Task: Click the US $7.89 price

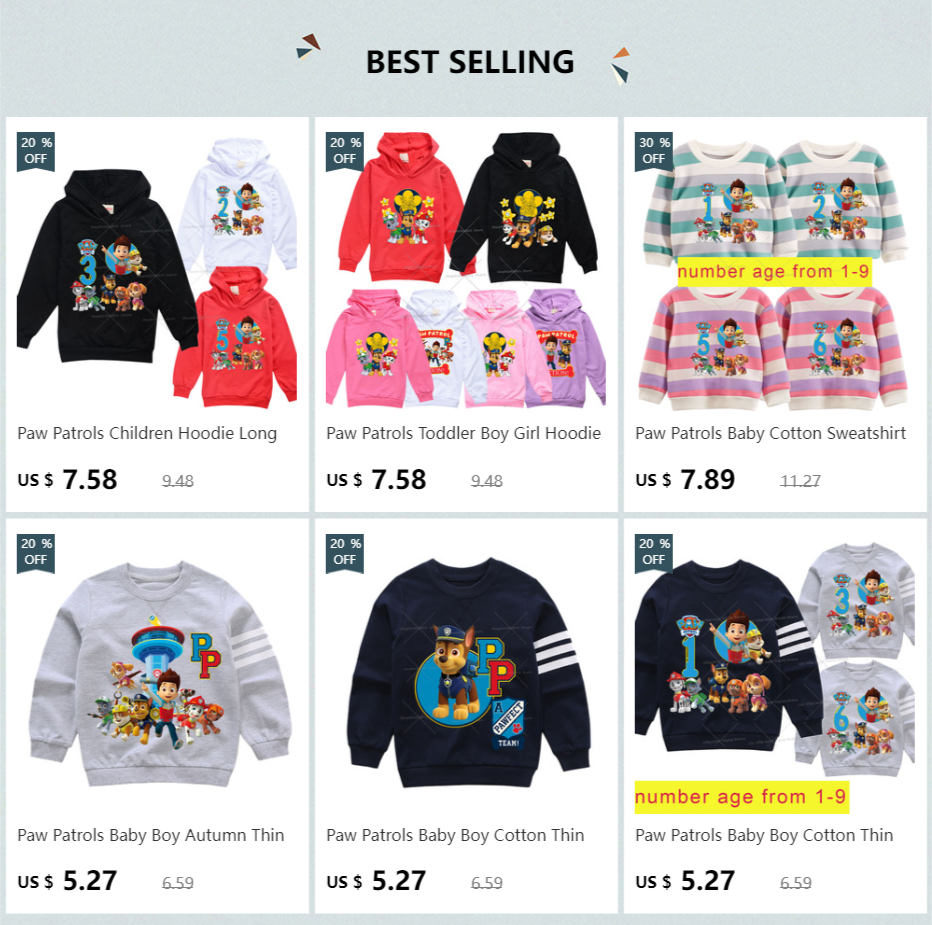Action: 685,479
